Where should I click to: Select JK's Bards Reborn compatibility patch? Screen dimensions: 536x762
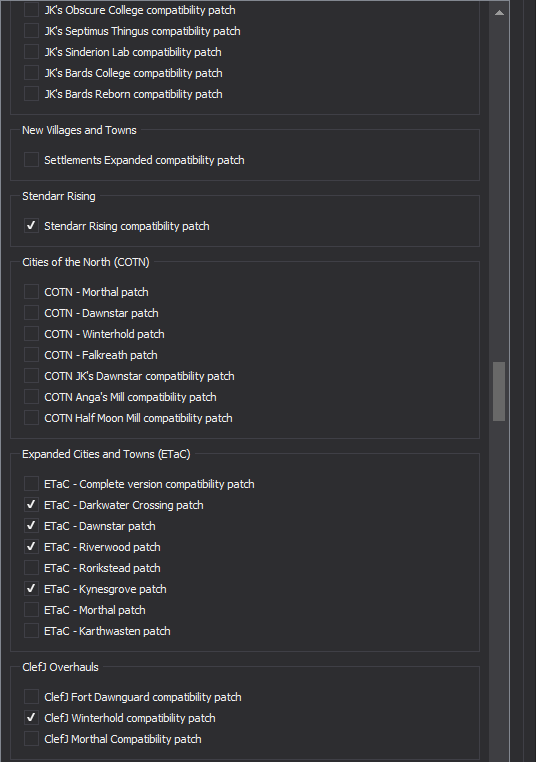pyautogui.click(x=32, y=93)
